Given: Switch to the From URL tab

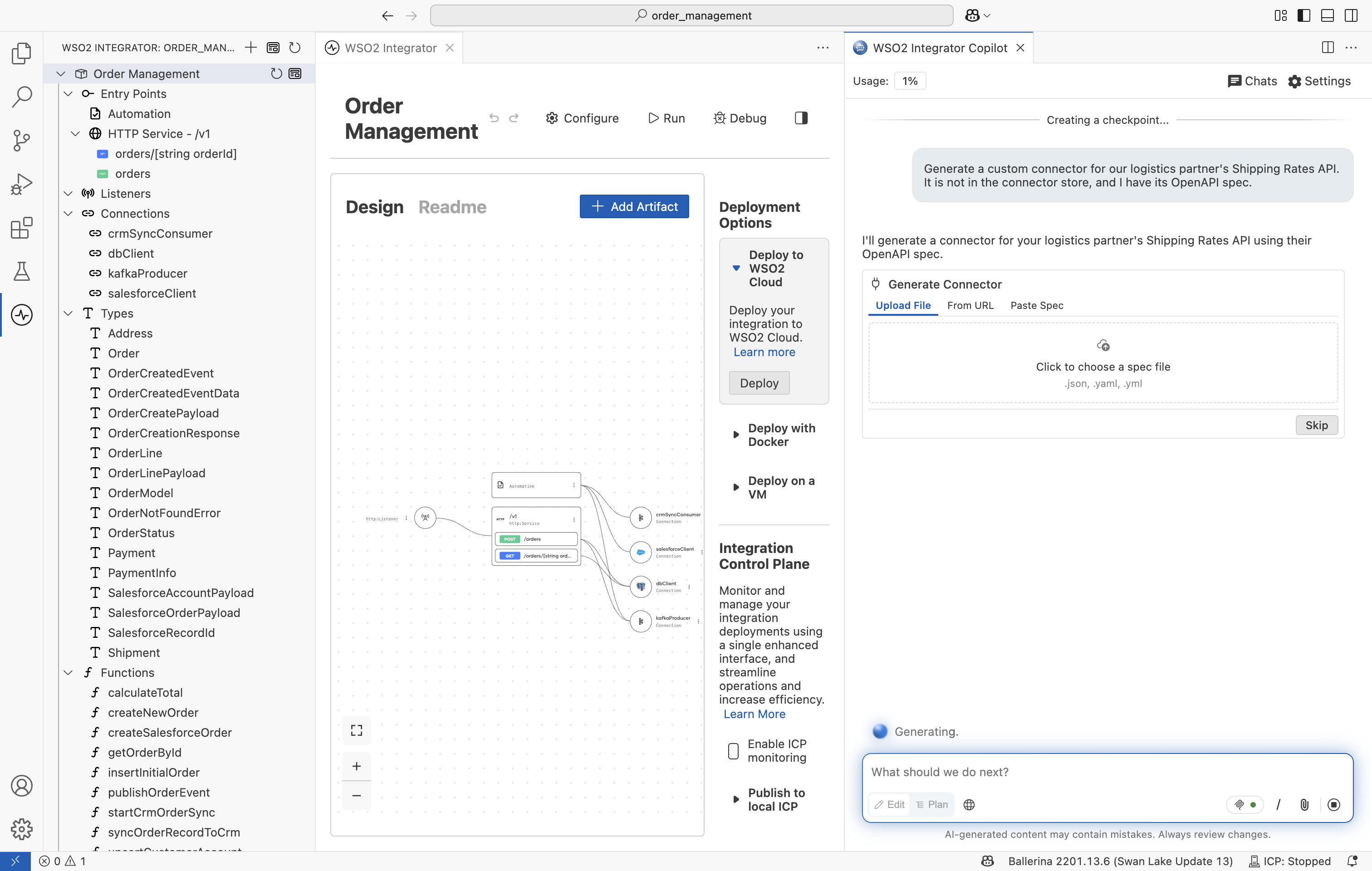Looking at the screenshot, I should point(970,305).
